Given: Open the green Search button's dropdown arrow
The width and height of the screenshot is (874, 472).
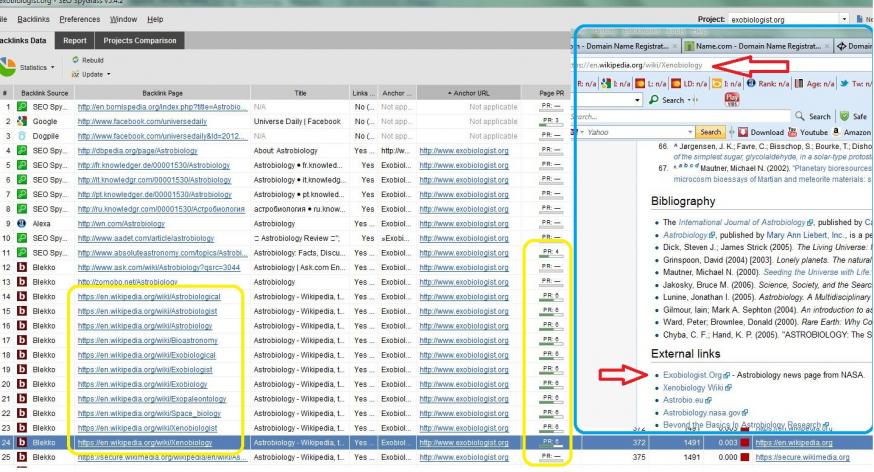Looking at the screenshot, I should pos(690,100).
